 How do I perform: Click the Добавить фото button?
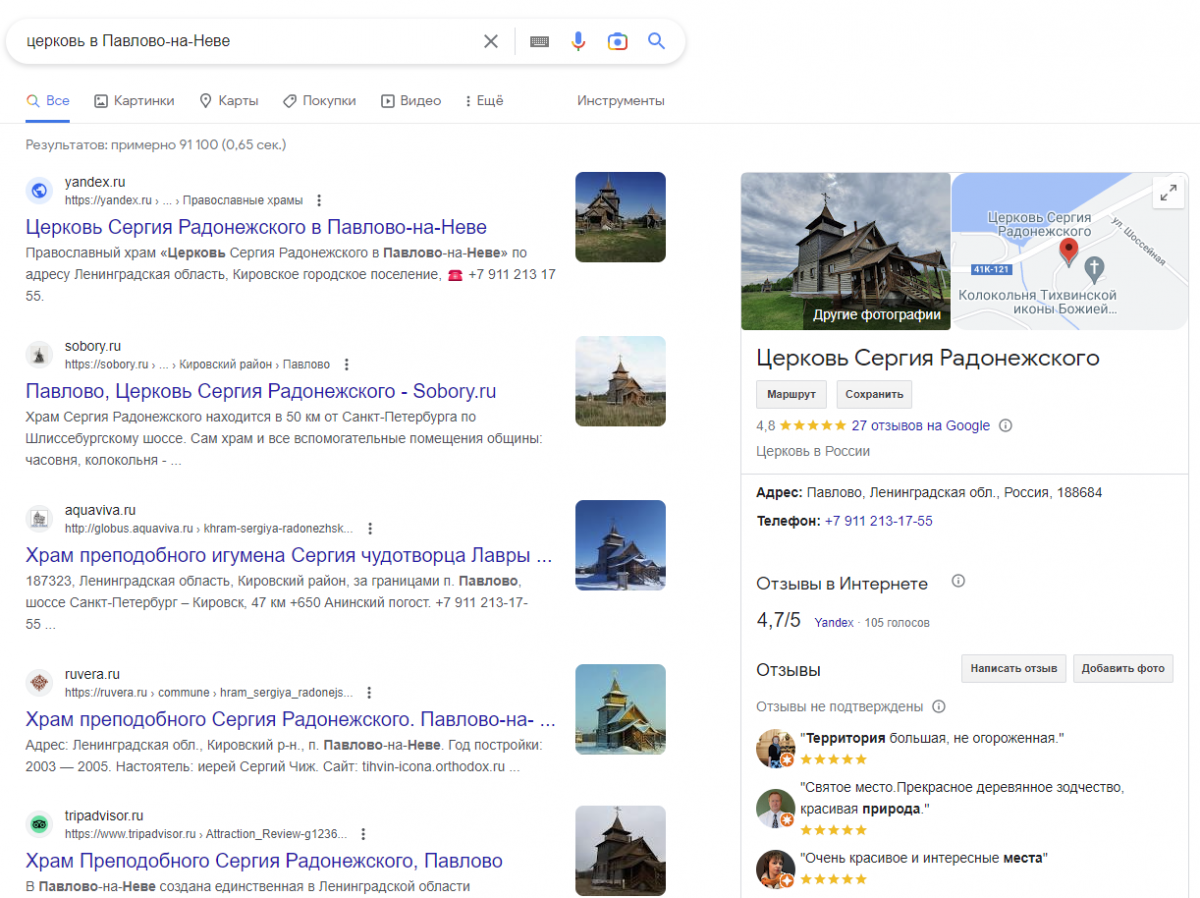pos(1123,668)
